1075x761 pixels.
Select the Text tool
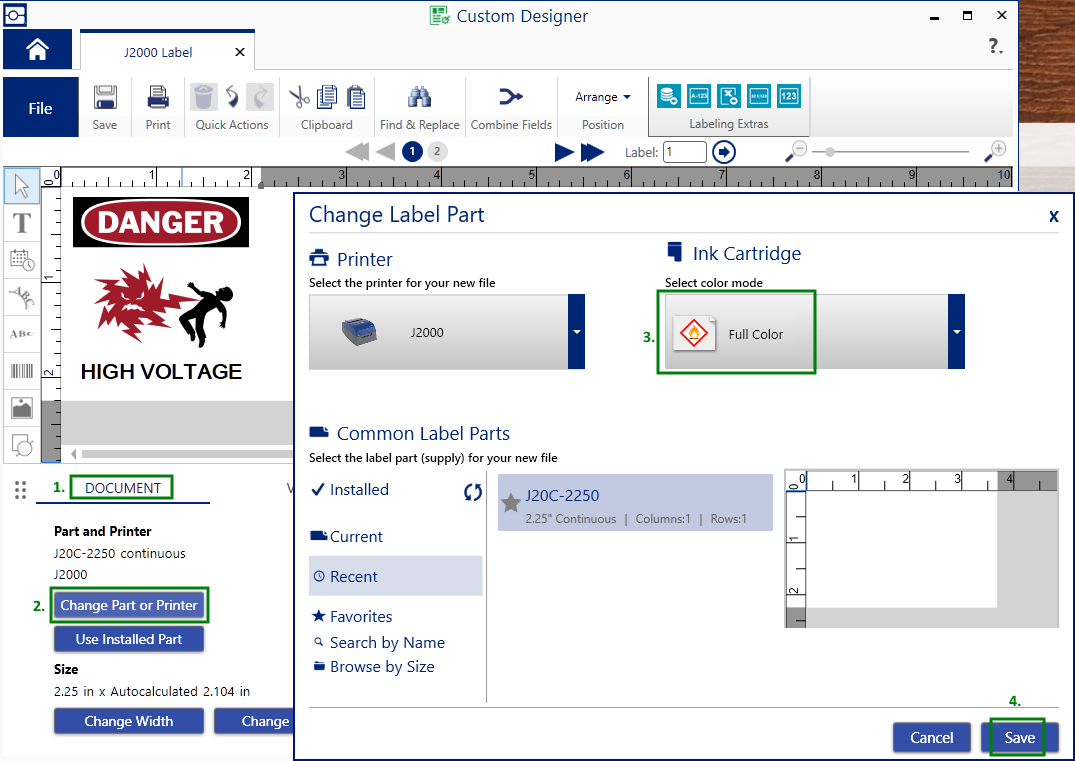22,223
